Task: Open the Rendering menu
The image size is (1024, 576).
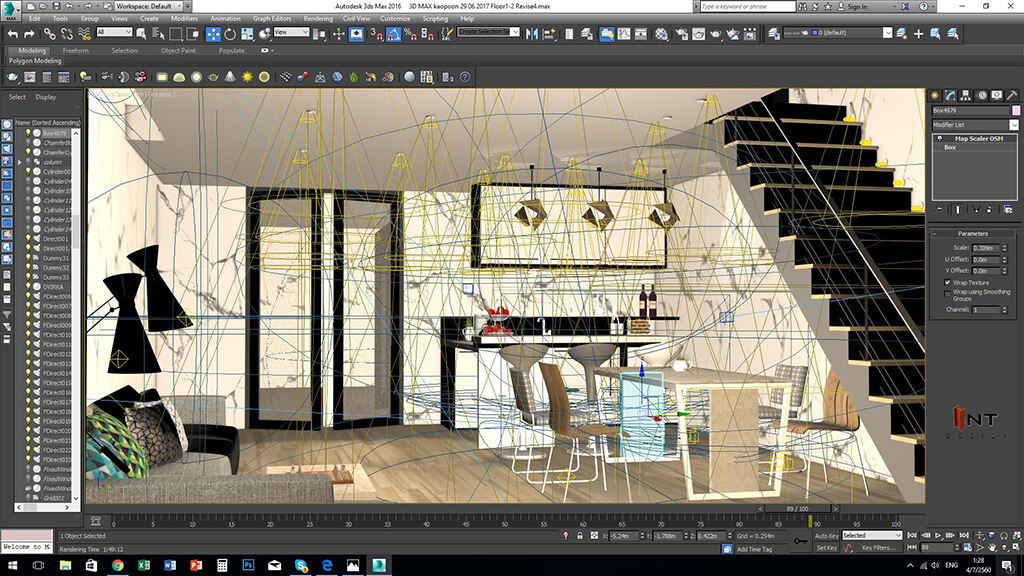Action: (318, 19)
